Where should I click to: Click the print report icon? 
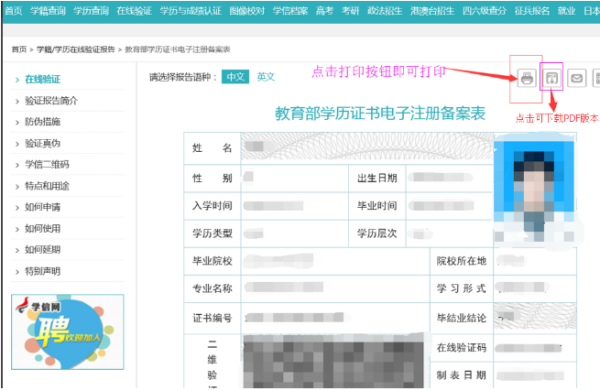527,78
